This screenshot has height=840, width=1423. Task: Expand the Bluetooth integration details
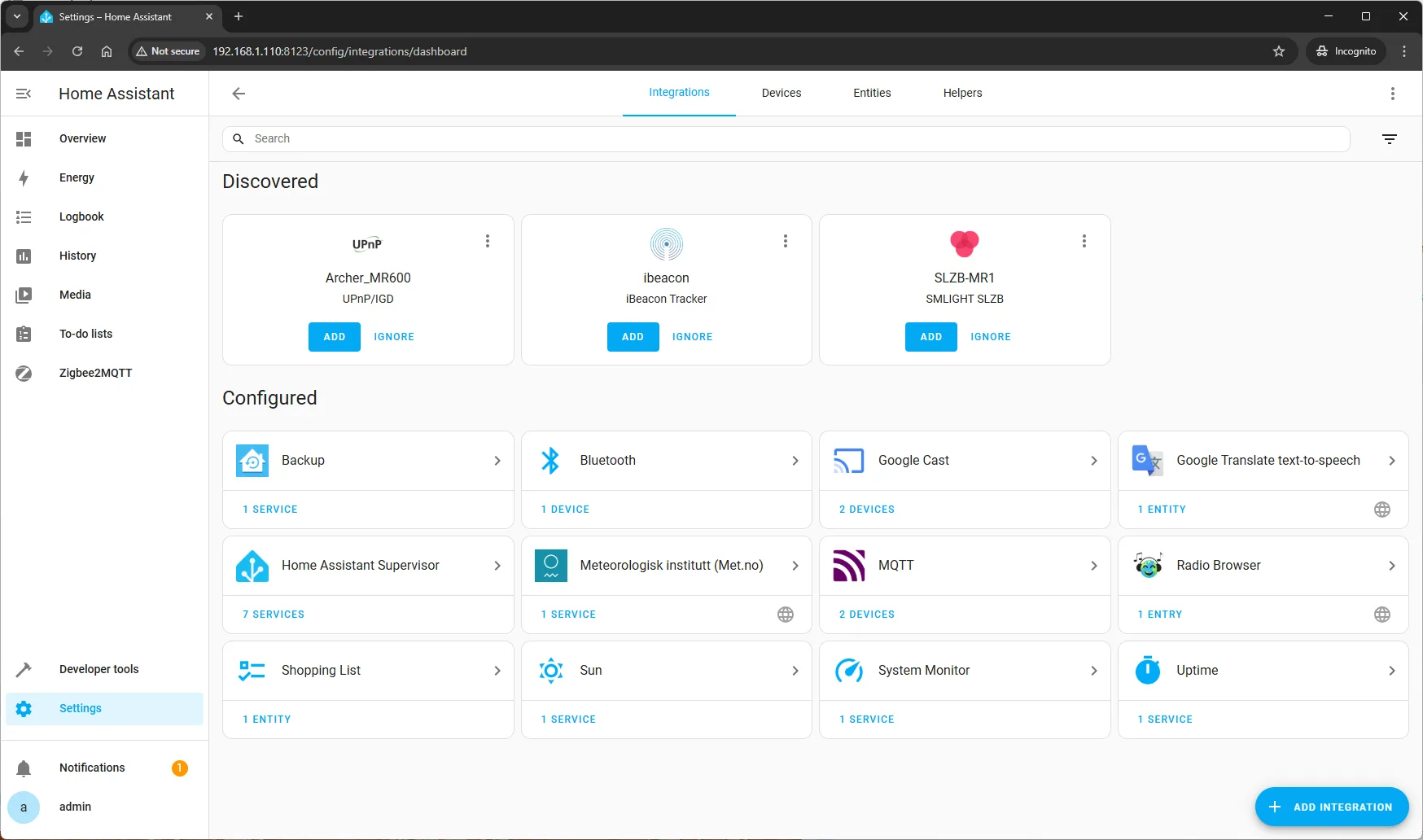tap(795, 461)
